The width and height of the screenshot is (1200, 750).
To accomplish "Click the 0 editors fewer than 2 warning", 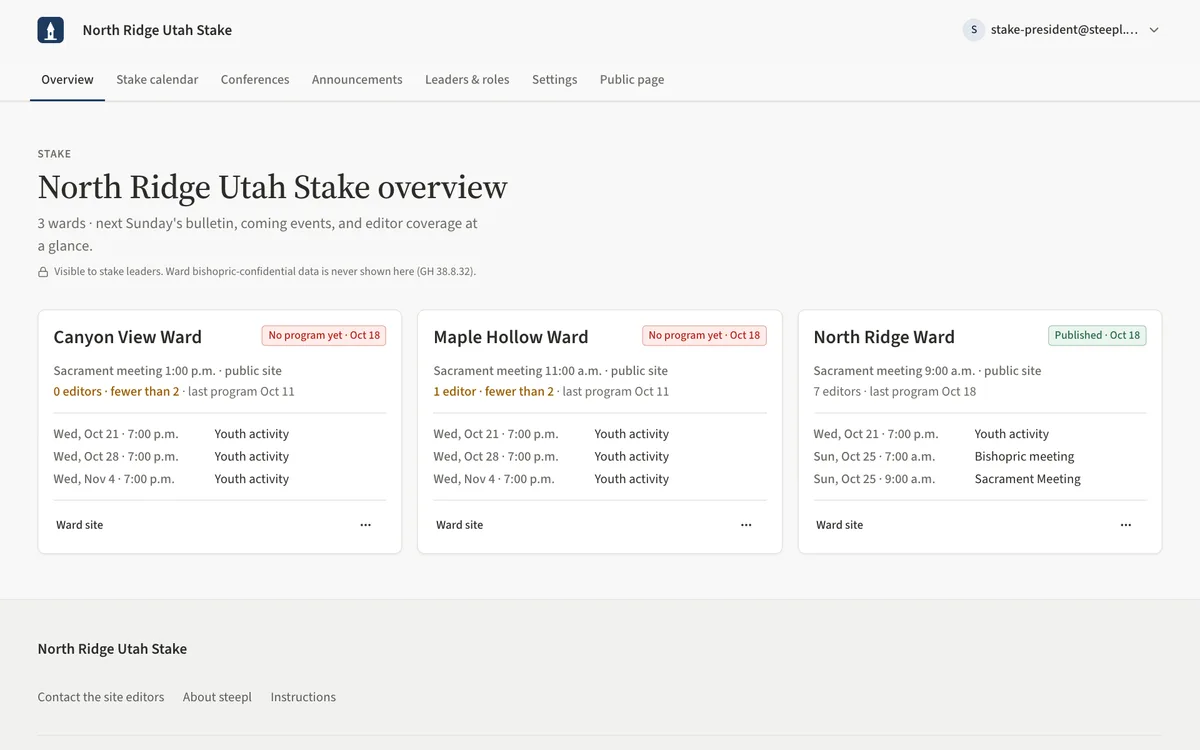I will click(x=116, y=392).
